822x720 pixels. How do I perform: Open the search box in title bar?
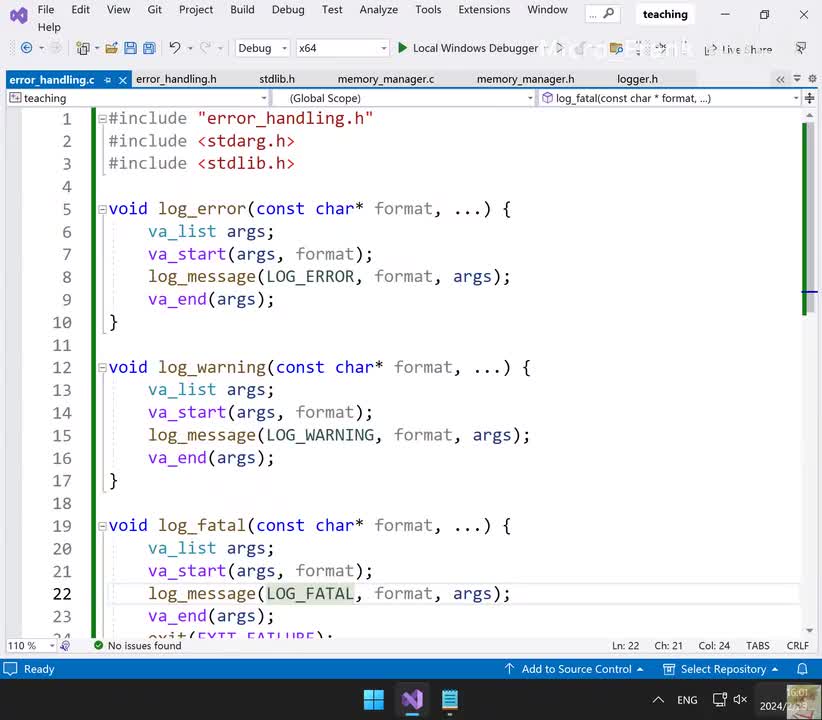pyautogui.click(x=602, y=15)
